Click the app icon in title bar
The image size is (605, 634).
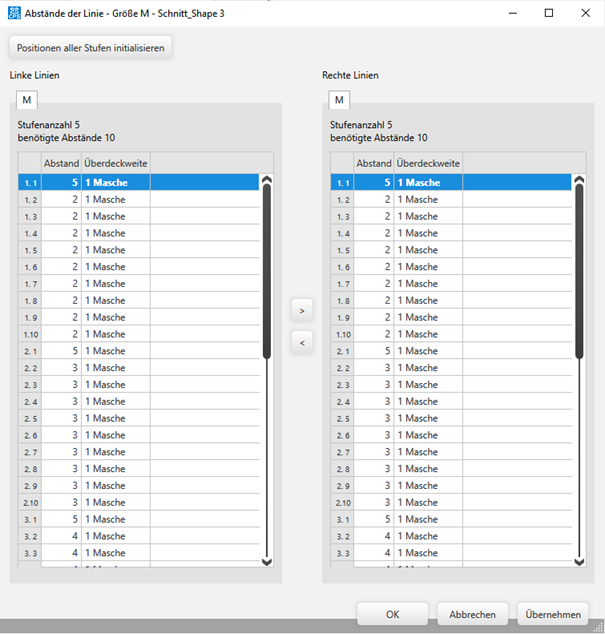pos(12,13)
